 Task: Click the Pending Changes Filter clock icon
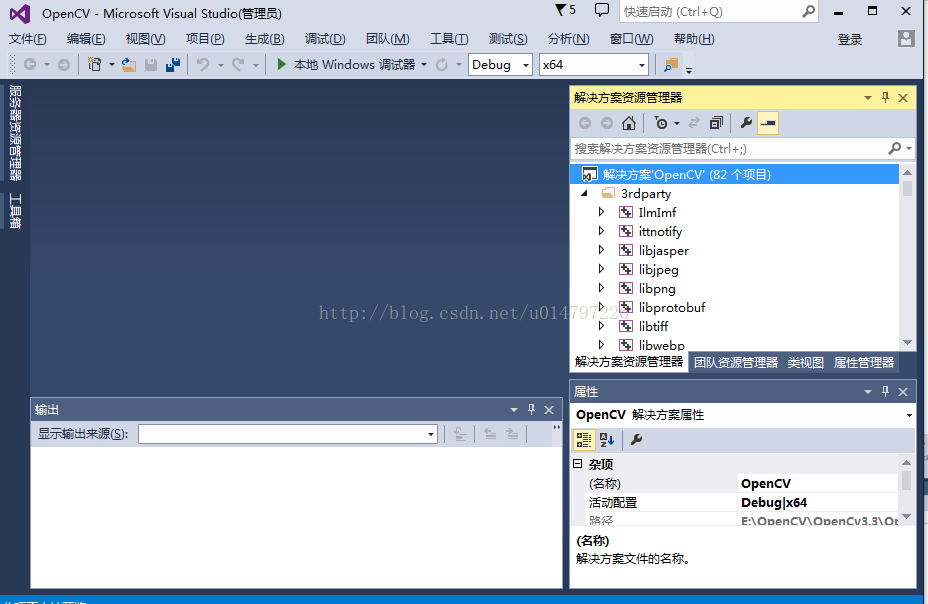point(661,123)
